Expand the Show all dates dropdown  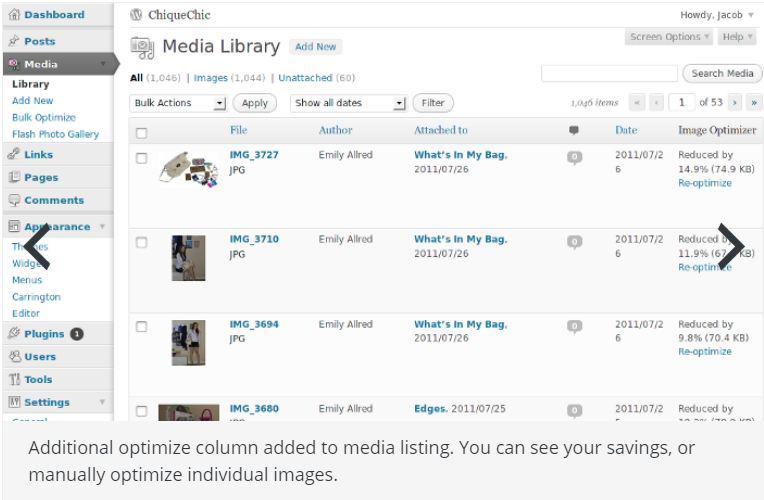pyautogui.click(x=349, y=103)
